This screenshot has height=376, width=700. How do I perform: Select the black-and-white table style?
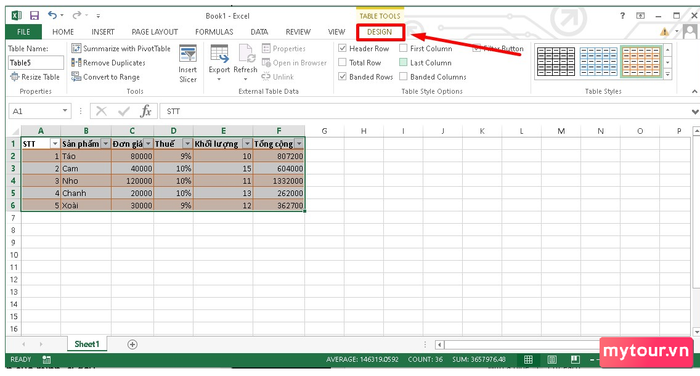(556, 61)
